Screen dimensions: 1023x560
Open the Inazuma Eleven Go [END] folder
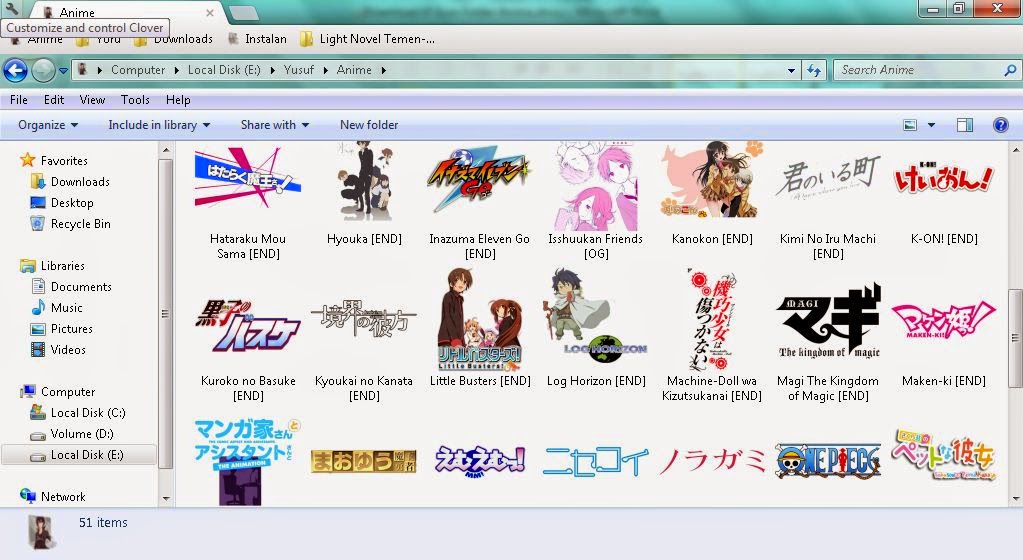480,204
